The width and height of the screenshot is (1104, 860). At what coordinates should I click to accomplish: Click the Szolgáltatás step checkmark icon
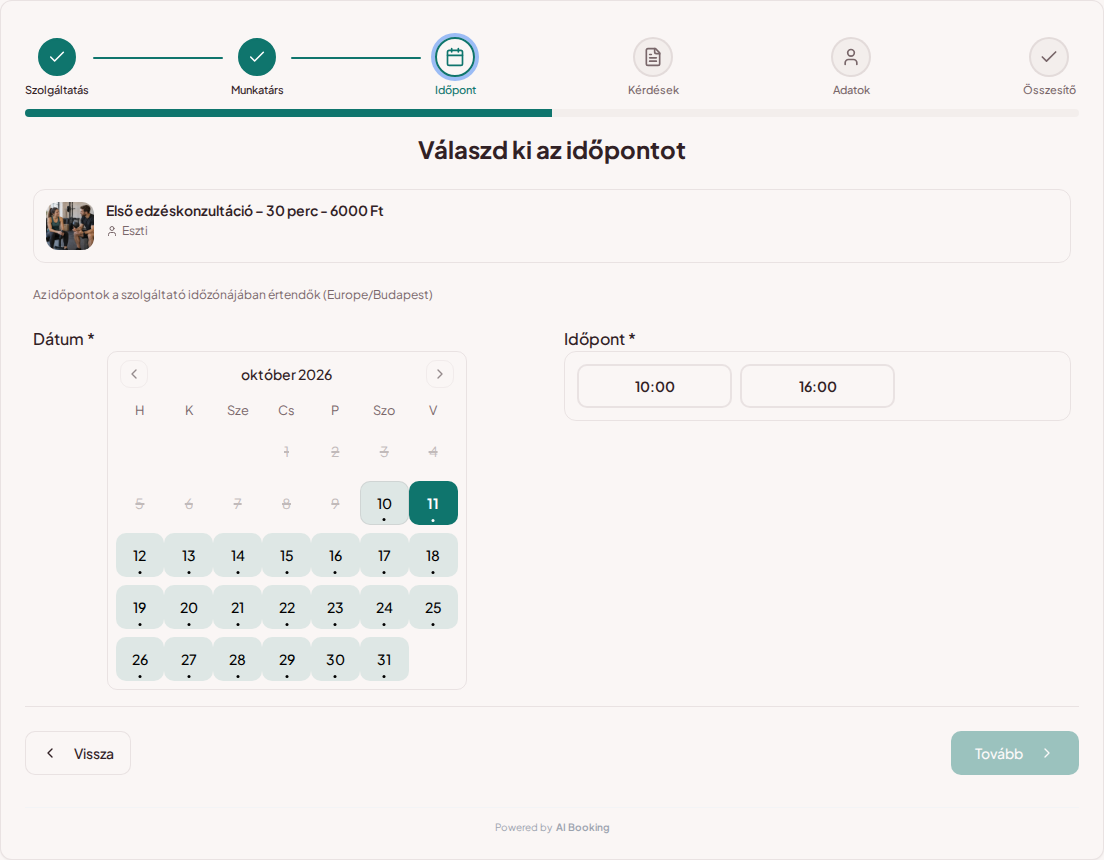pyautogui.click(x=57, y=57)
